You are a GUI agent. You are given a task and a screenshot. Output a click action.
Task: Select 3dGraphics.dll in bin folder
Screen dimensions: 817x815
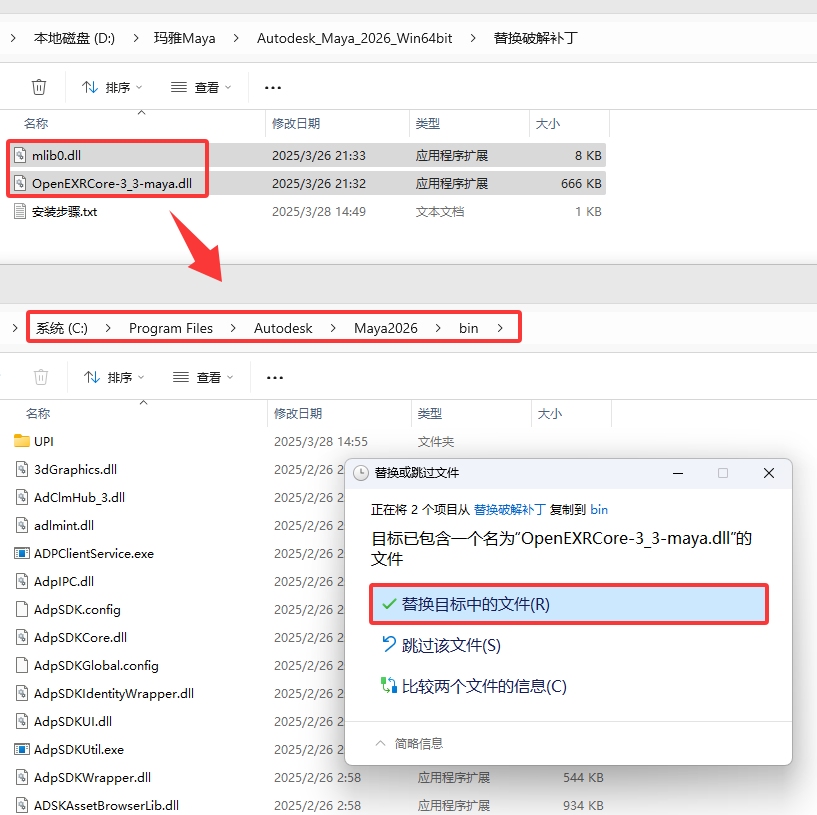coord(76,470)
